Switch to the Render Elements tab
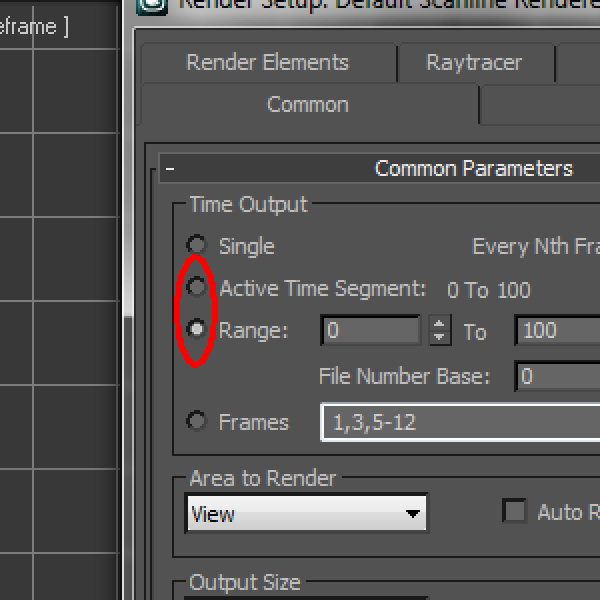The width and height of the screenshot is (600, 600). coord(267,62)
